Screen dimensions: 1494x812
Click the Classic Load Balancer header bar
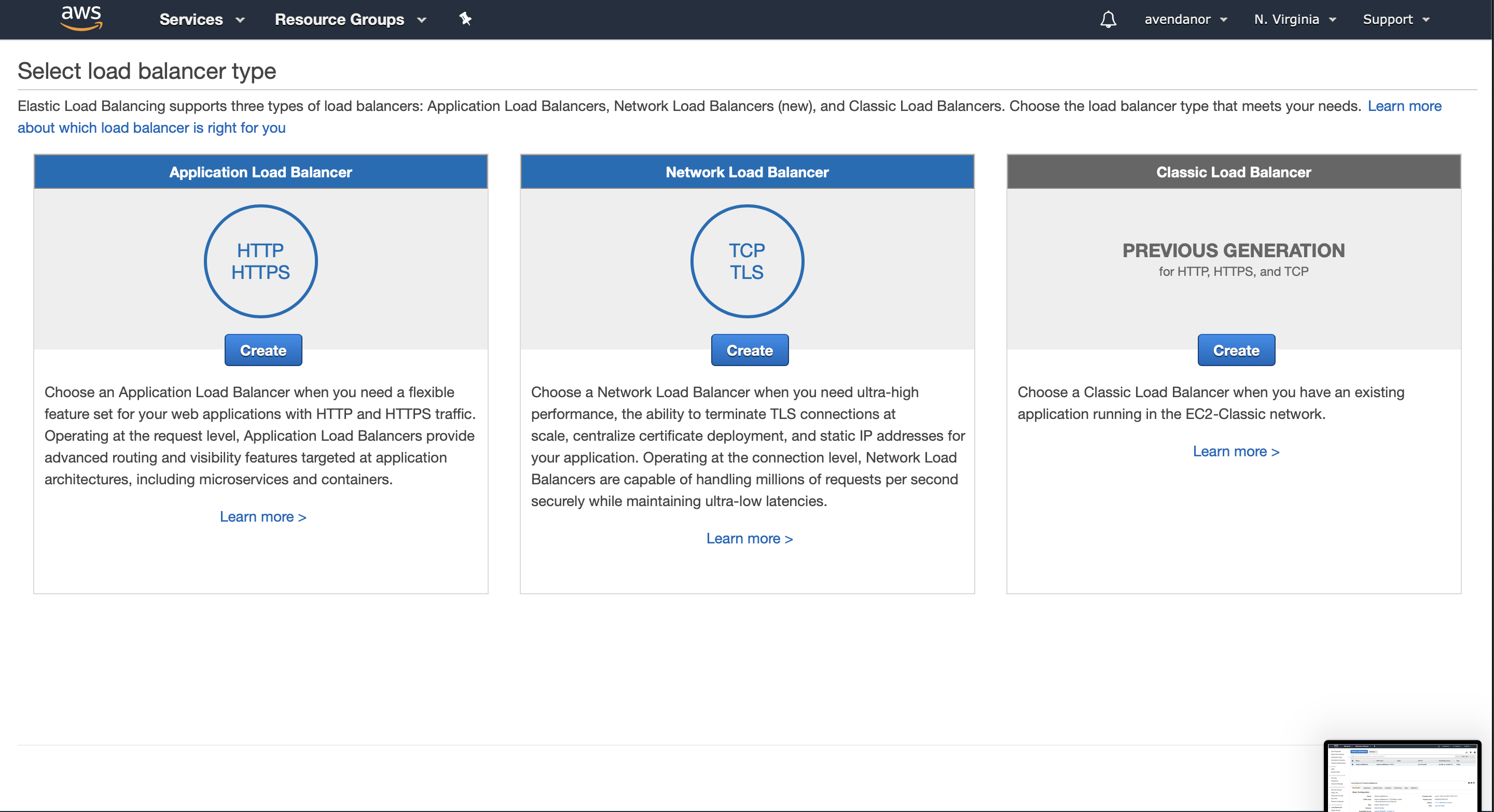(1233, 172)
